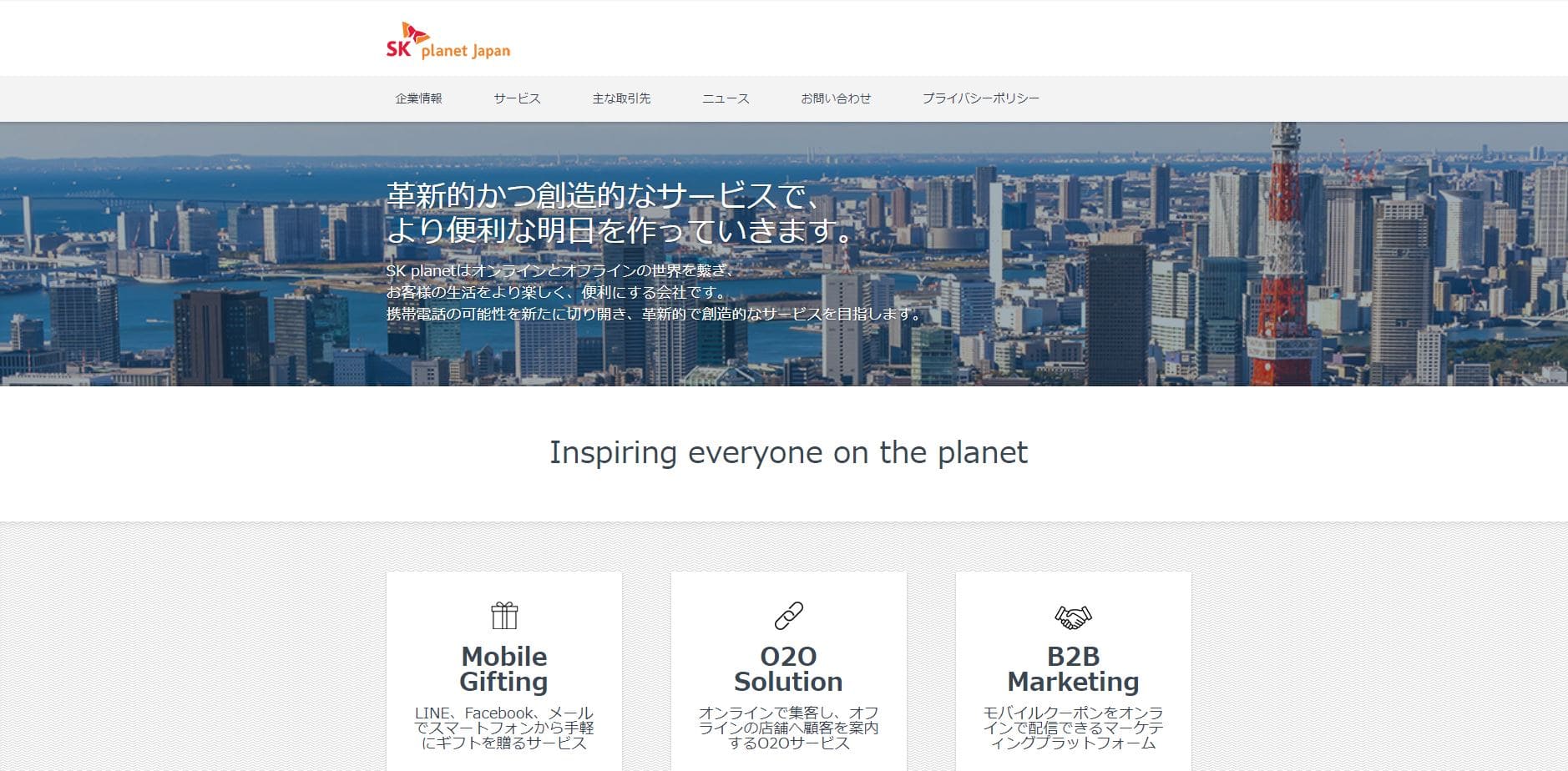Click the SK planet intro paragraph in banner
Viewport: 1568px width, 771px height.
point(655,293)
